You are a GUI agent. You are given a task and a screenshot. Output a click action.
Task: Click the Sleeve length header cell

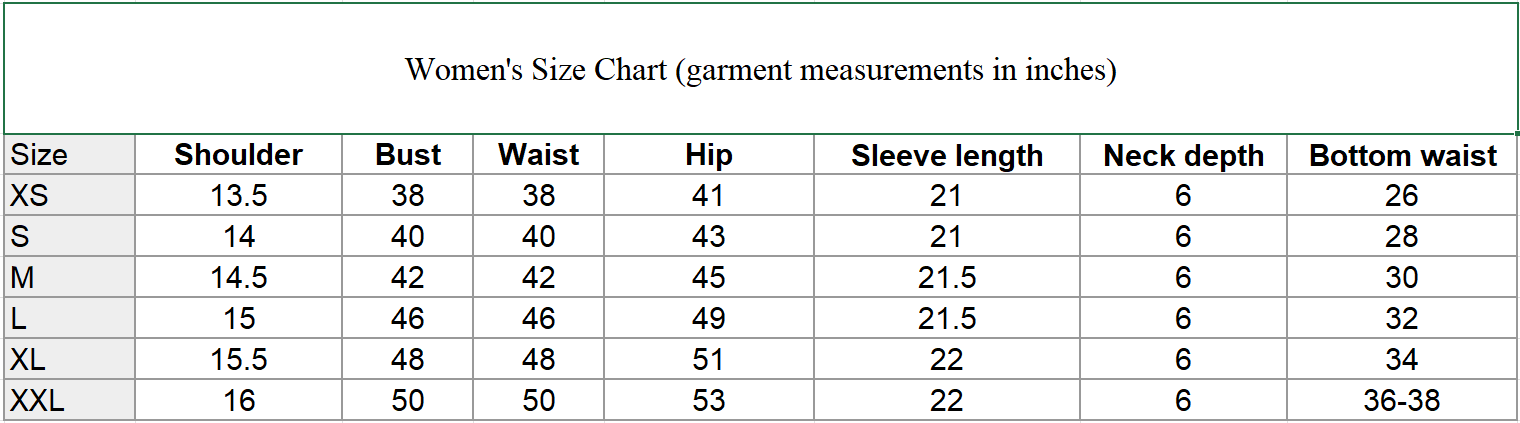(x=947, y=155)
